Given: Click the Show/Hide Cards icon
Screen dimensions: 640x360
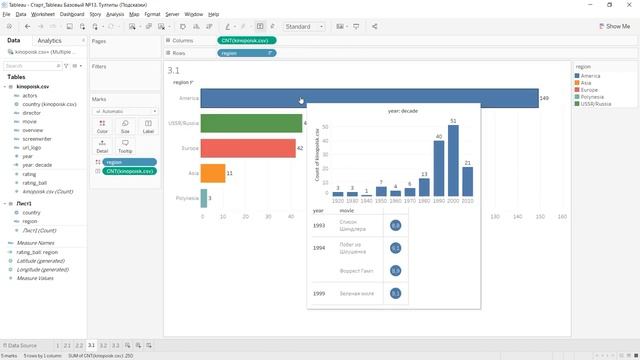Looking at the screenshot, I should coord(340,27).
